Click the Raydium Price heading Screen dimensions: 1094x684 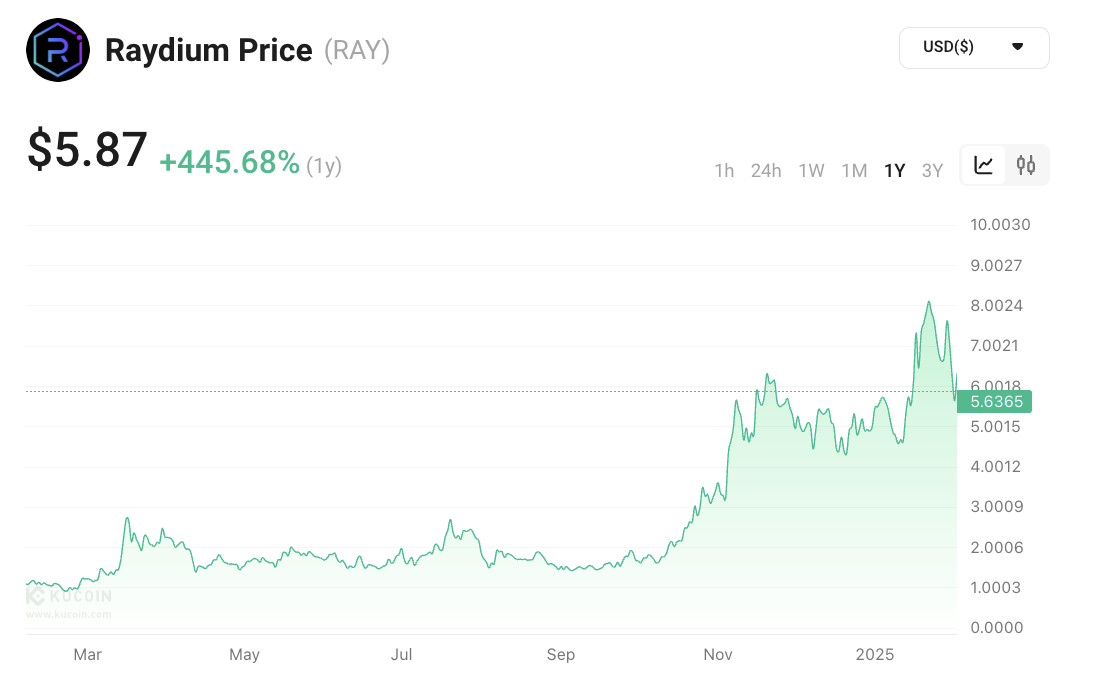[208, 50]
